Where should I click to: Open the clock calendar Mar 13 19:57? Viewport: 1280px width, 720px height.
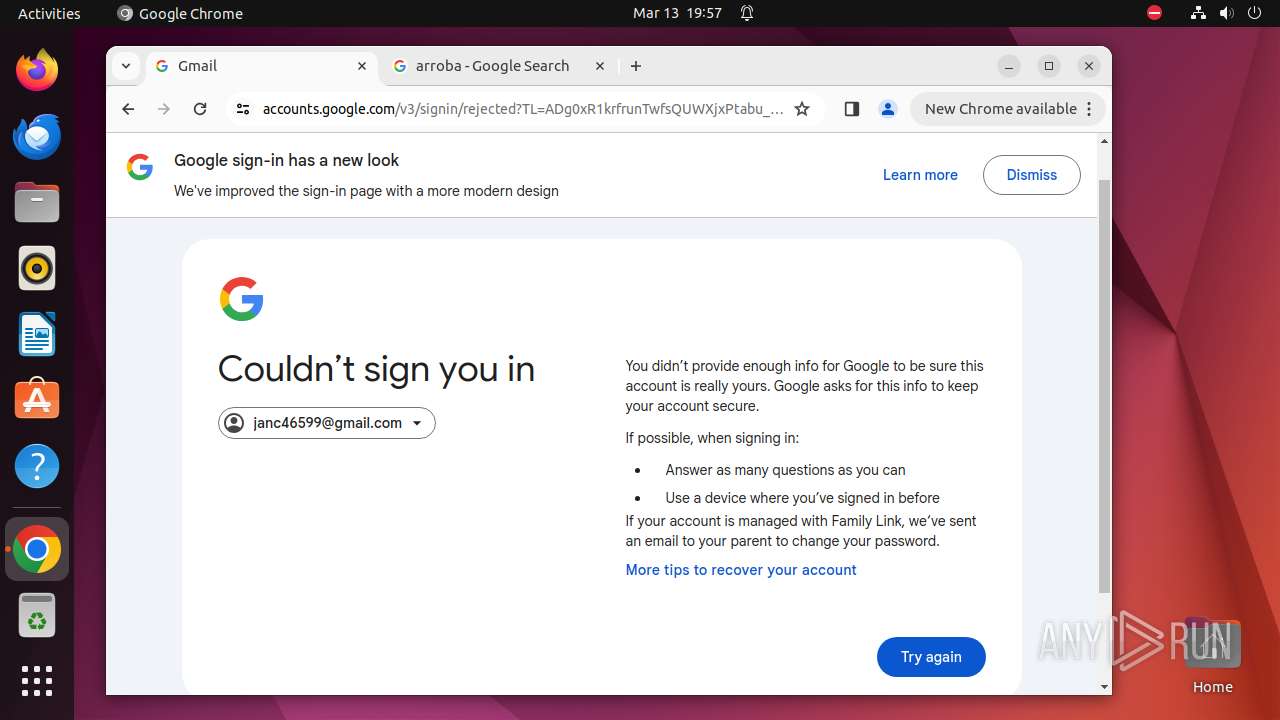677,13
